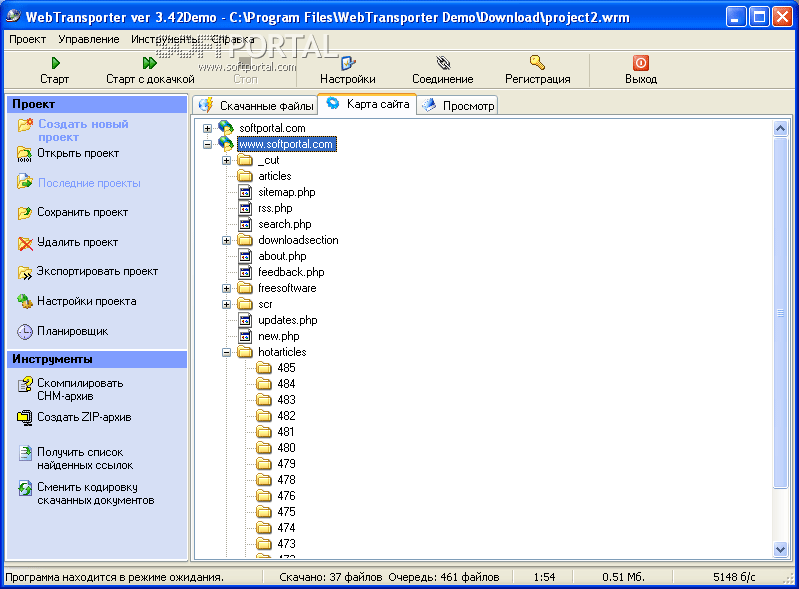Expand the downloadsection folder
The height and width of the screenshot is (589, 799).
click(226, 240)
